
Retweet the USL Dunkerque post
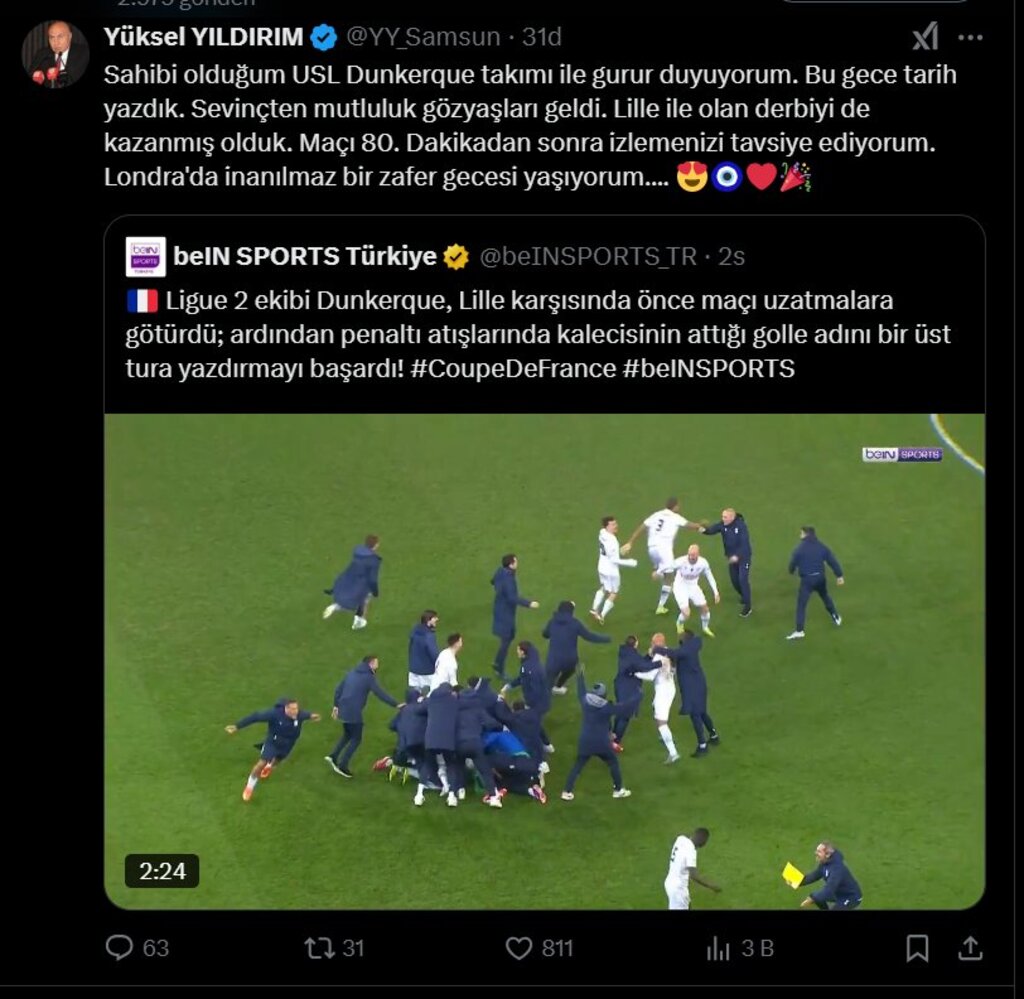coord(320,948)
